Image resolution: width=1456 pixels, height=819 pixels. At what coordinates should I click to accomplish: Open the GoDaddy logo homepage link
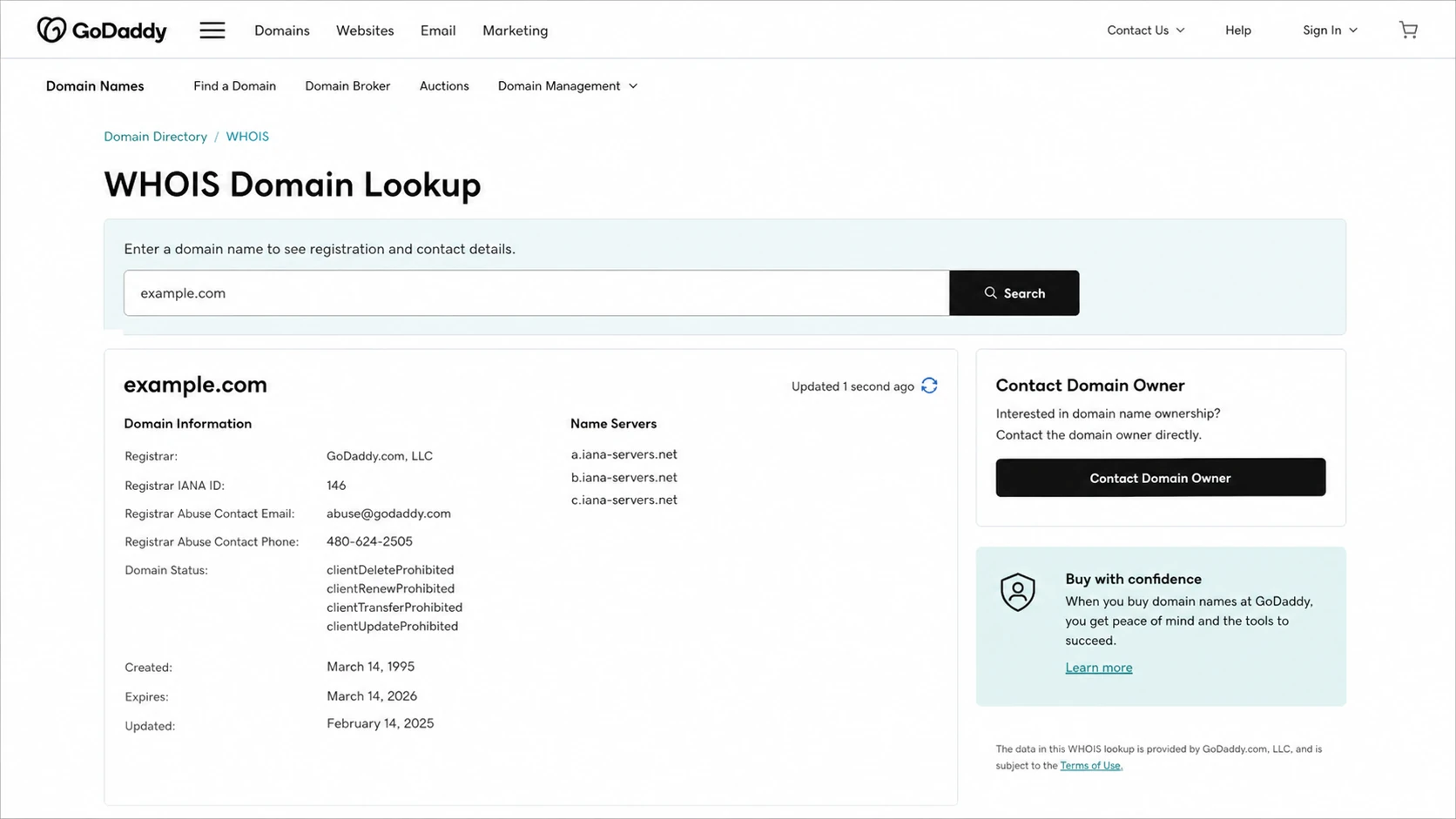click(102, 30)
